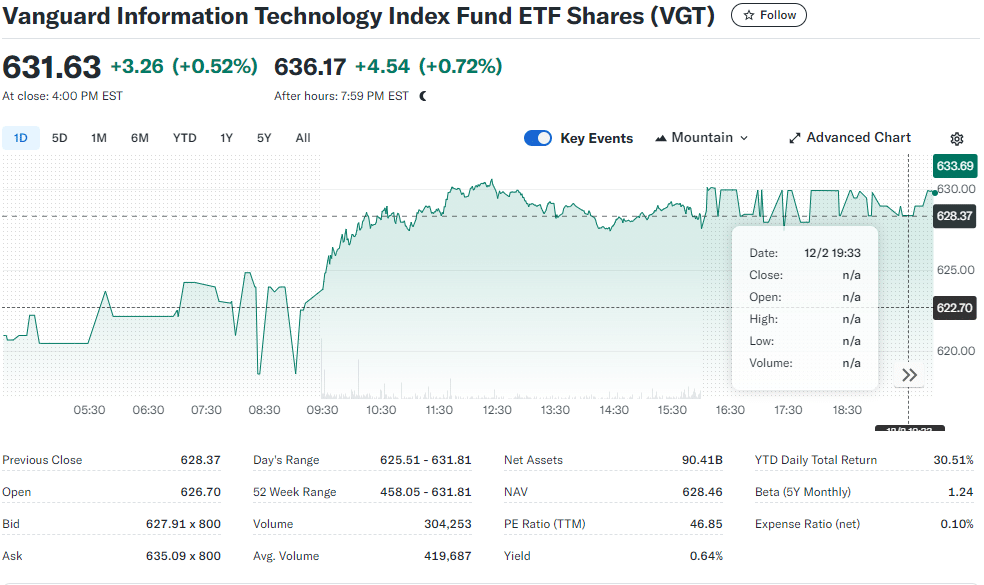The image size is (984, 585).
Task: Open the Advanced Chart link
Action: click(x=850, y=137)
